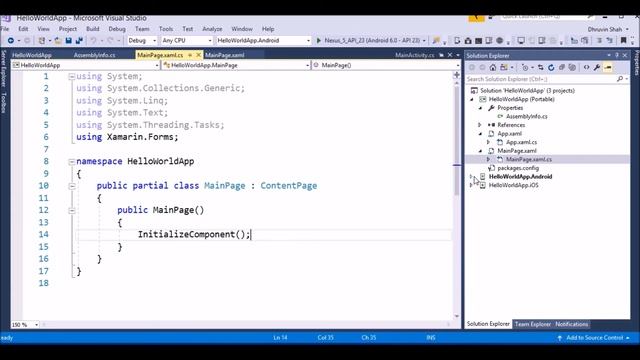Image resolution: width=640 pixels, height=360 pixels.
Task: Collapse the using directives code region
Action: point(71,76)
